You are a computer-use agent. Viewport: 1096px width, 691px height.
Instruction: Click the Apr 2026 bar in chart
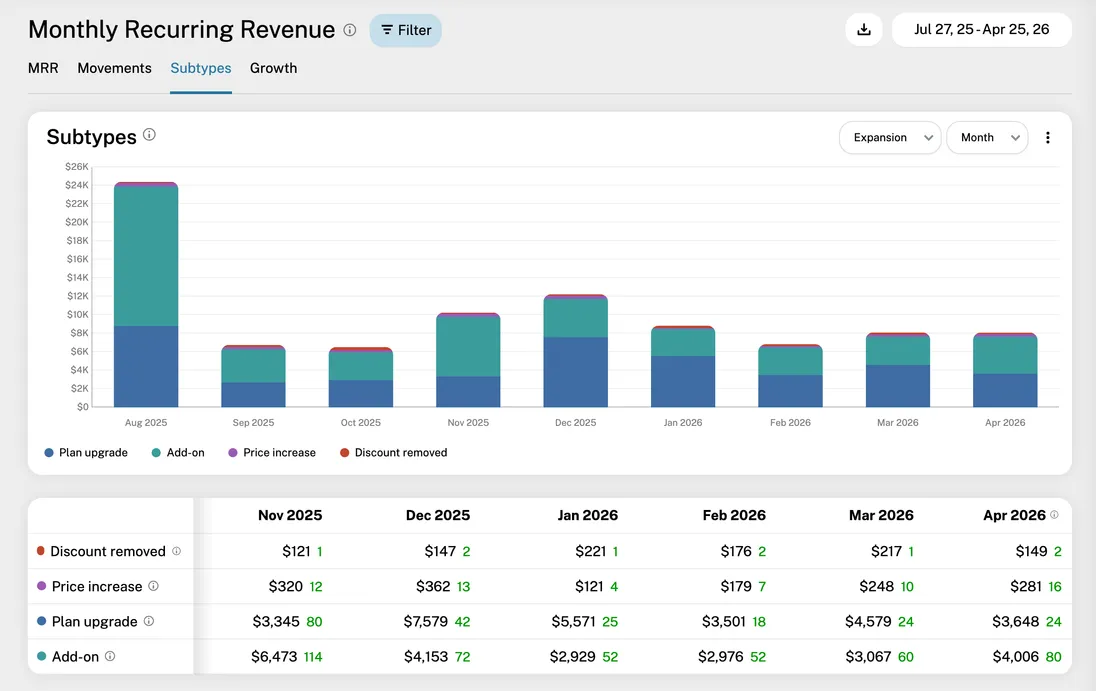click(1005, 370)
